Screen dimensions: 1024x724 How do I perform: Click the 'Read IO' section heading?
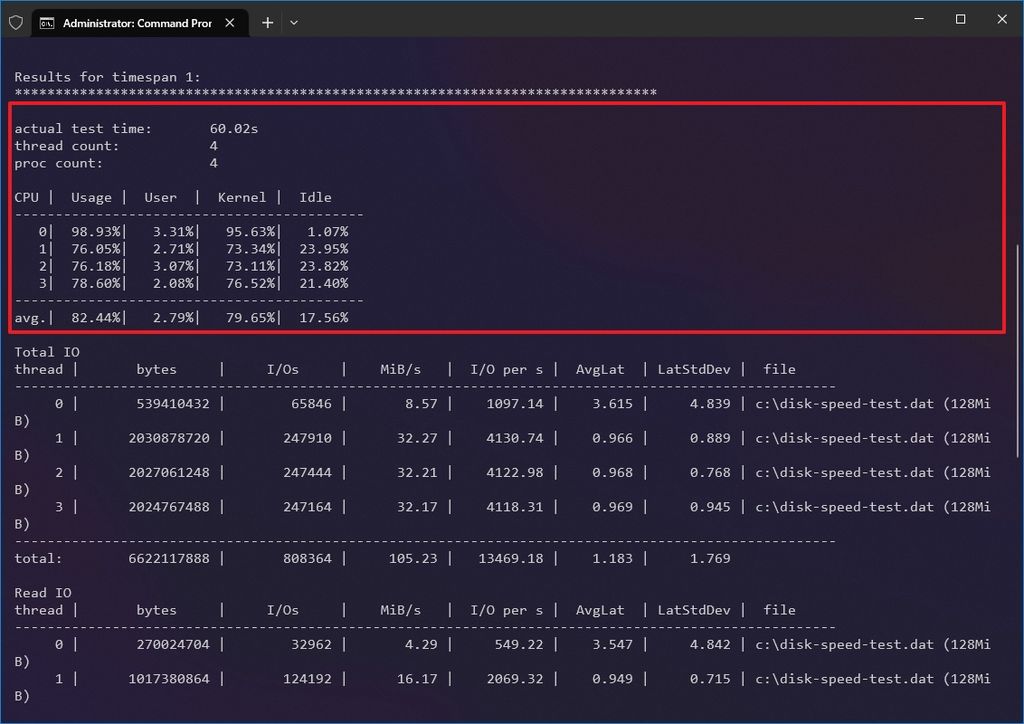point(43,593)
